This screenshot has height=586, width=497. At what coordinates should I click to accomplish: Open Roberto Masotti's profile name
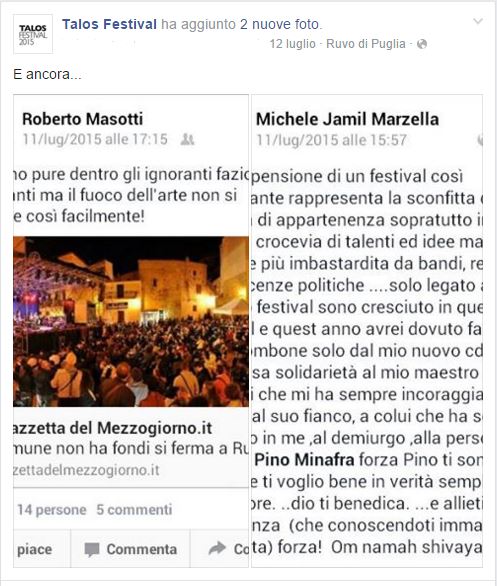(83, 119)
